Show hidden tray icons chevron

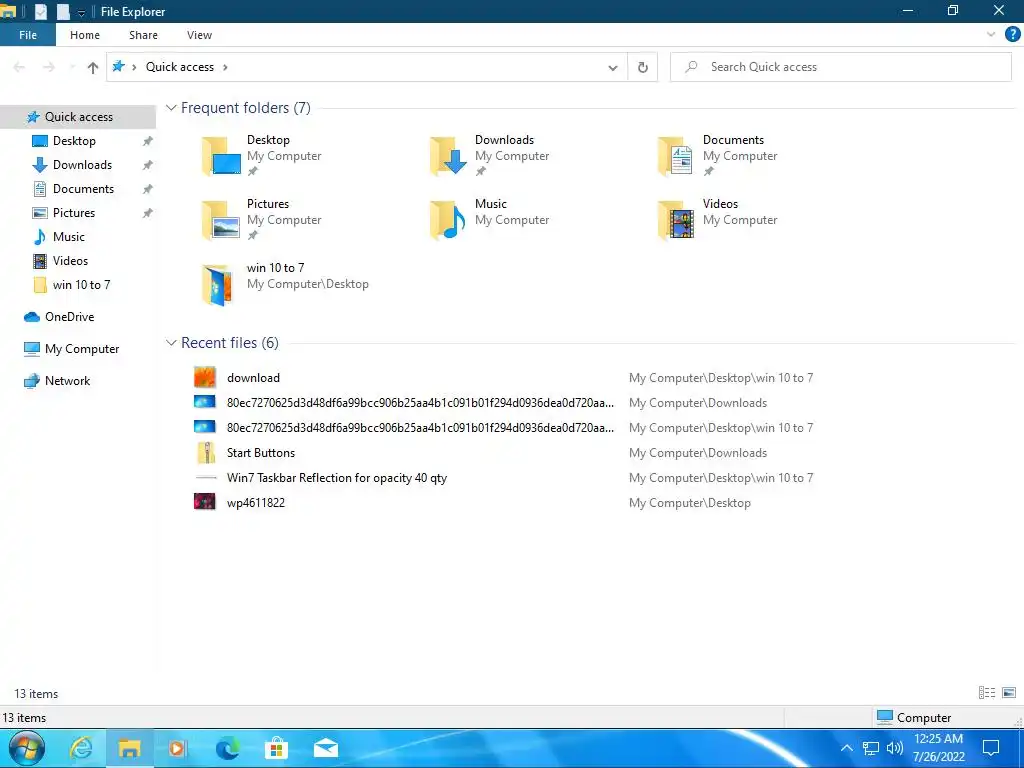click(x=846, y=748)
